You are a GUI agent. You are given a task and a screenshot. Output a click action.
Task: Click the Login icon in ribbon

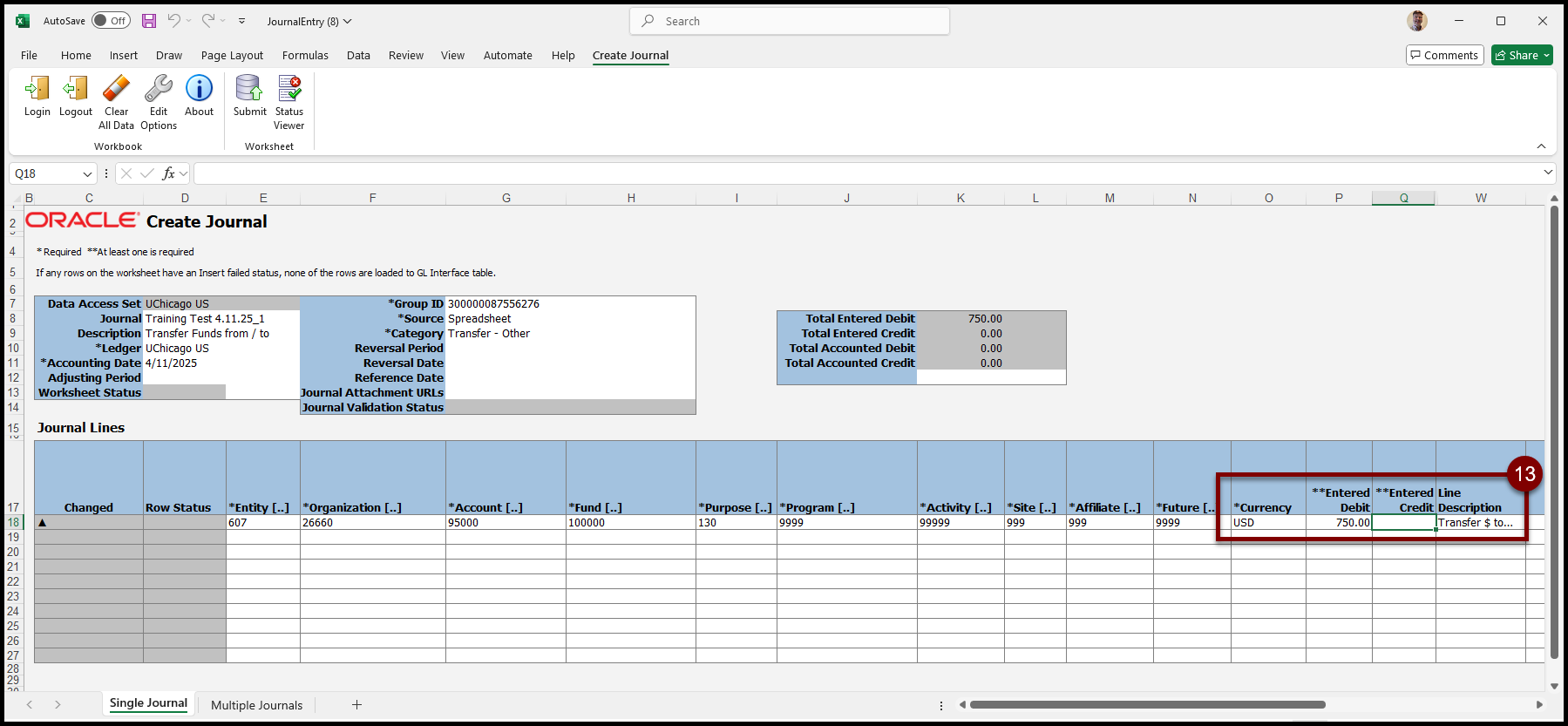coord(37,89)
